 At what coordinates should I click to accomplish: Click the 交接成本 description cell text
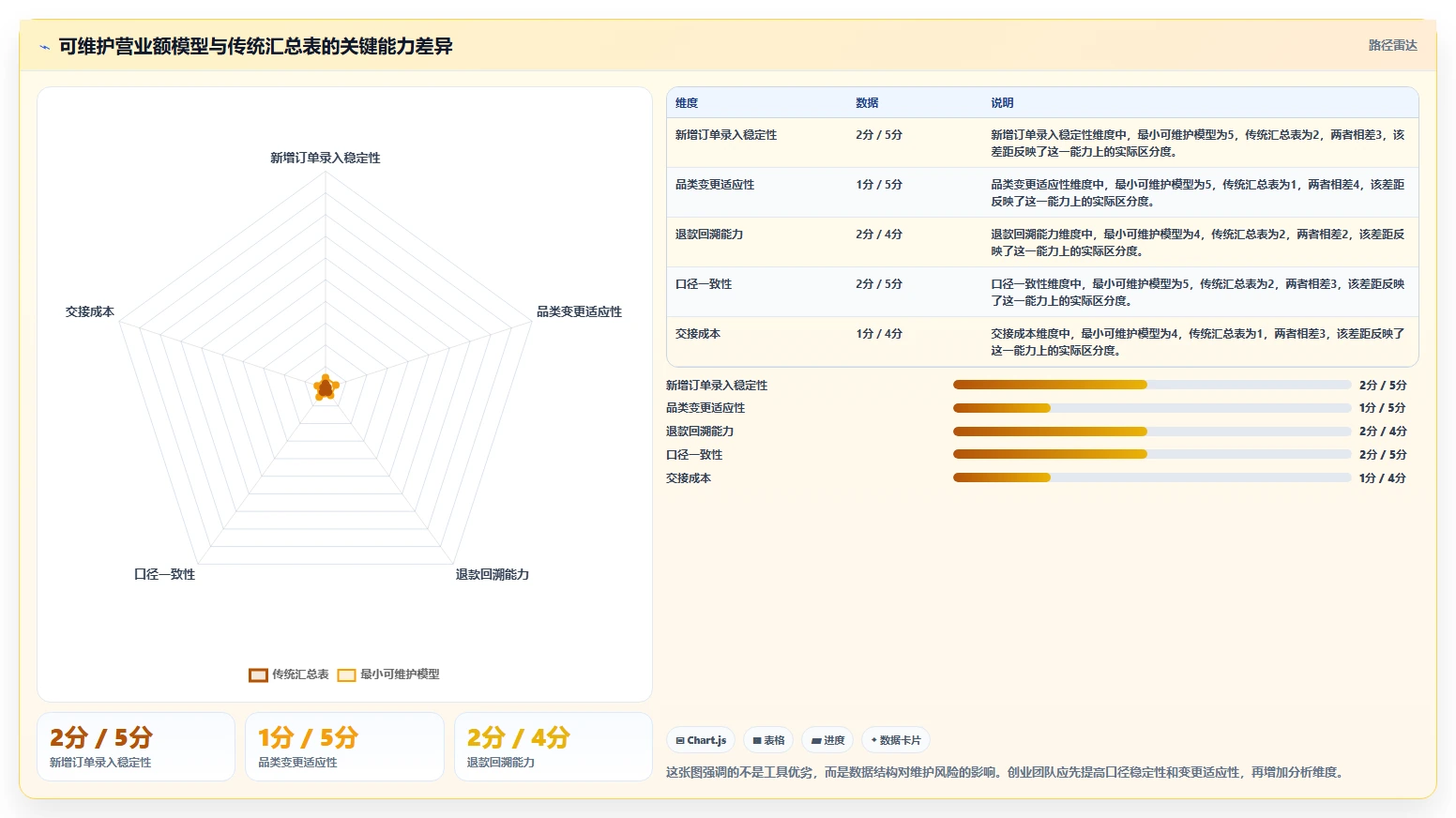click(1198, 342)
